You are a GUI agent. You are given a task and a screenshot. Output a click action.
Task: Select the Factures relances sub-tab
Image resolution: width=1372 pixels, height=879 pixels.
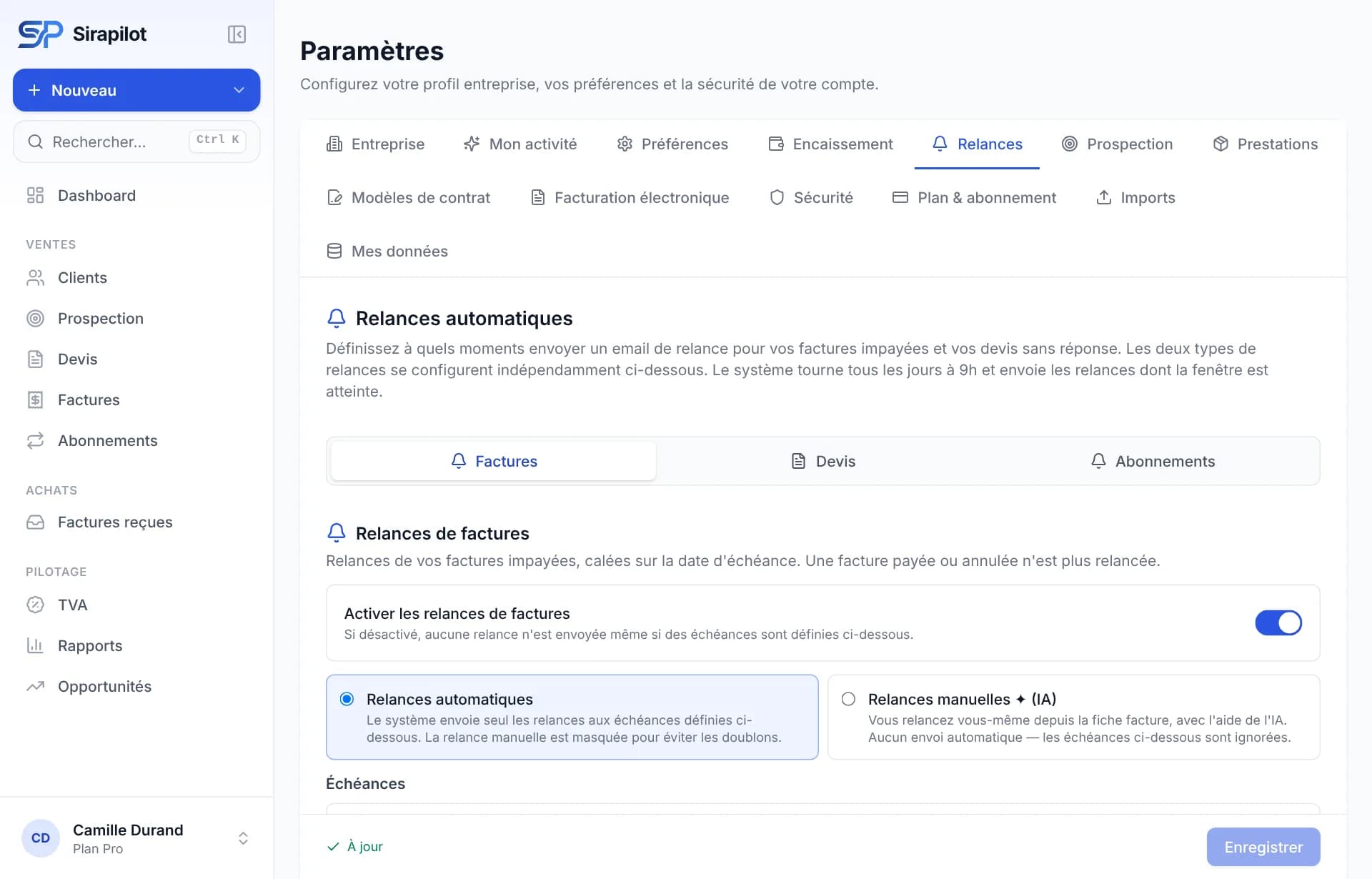click(x=494, y=462)
